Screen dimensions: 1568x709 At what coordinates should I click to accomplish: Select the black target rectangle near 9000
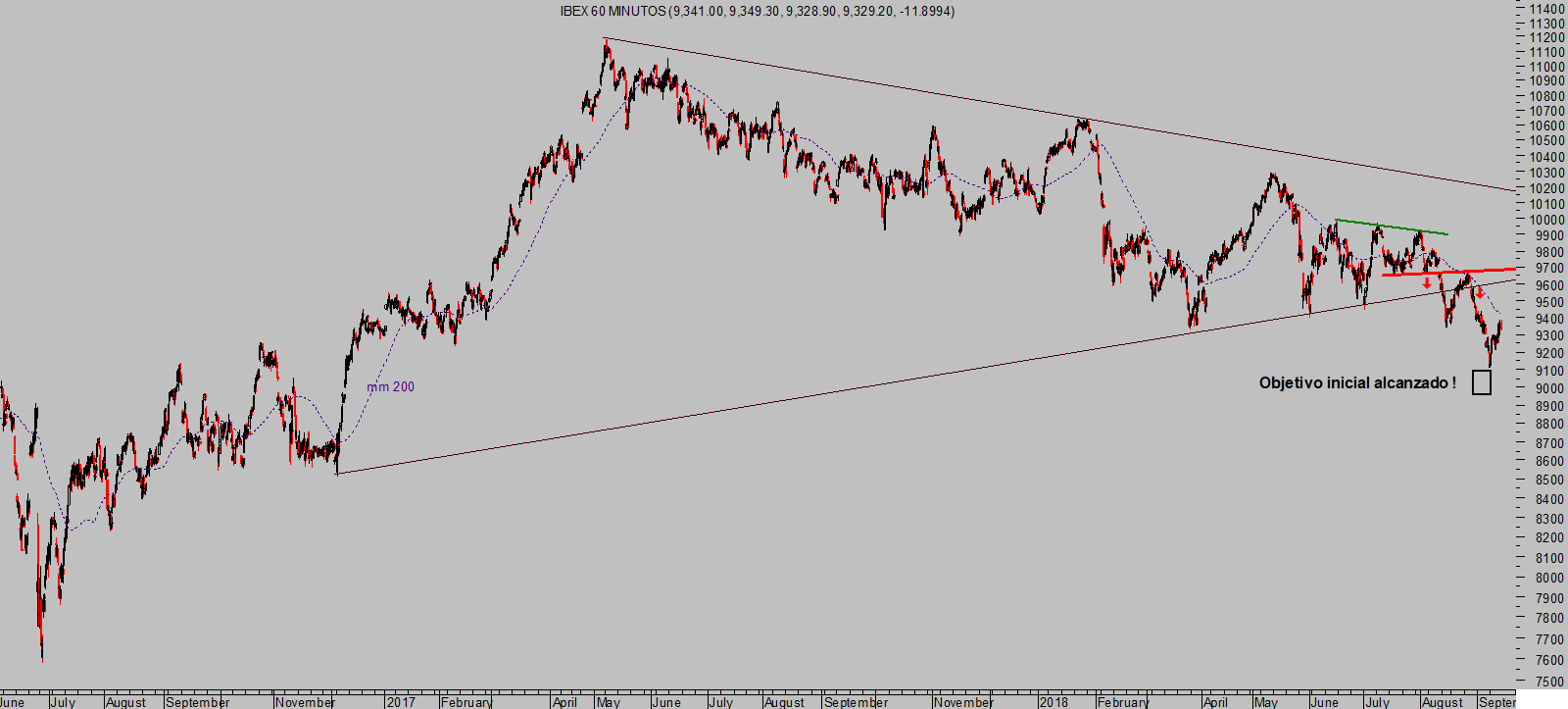1482,382
